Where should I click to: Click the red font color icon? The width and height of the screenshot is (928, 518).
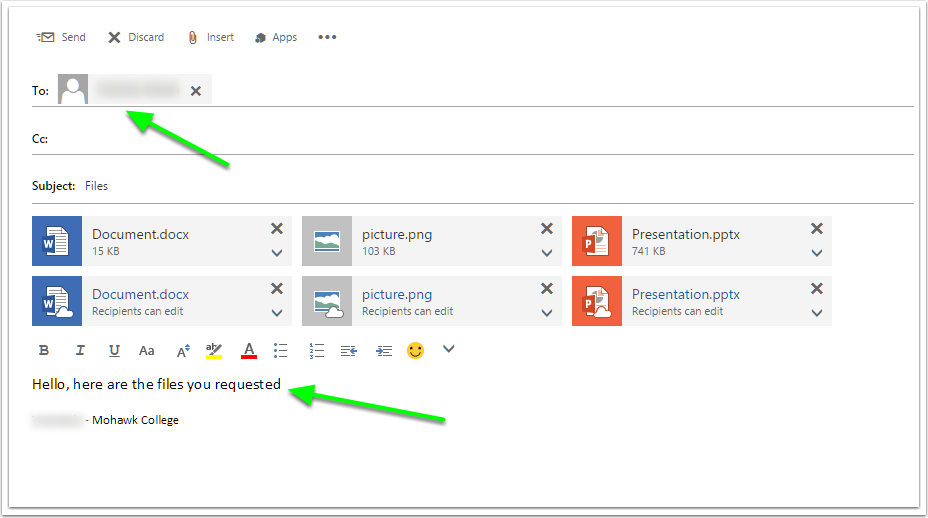click(249, 350)
